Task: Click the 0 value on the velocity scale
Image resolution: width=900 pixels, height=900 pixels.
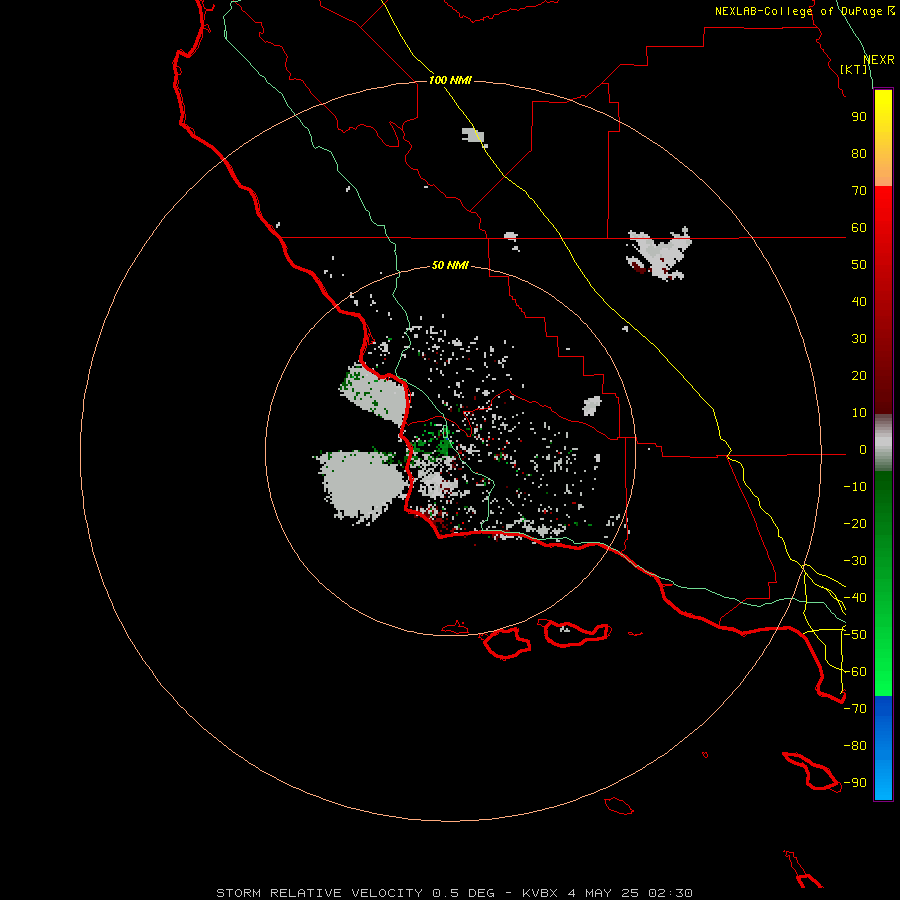Action: [863, 450]
